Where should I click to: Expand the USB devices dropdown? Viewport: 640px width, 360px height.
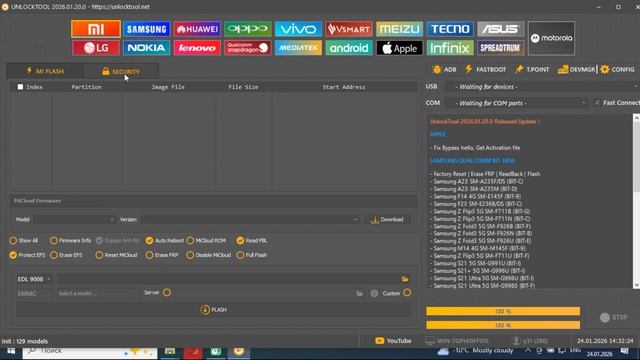coord(542,87)
